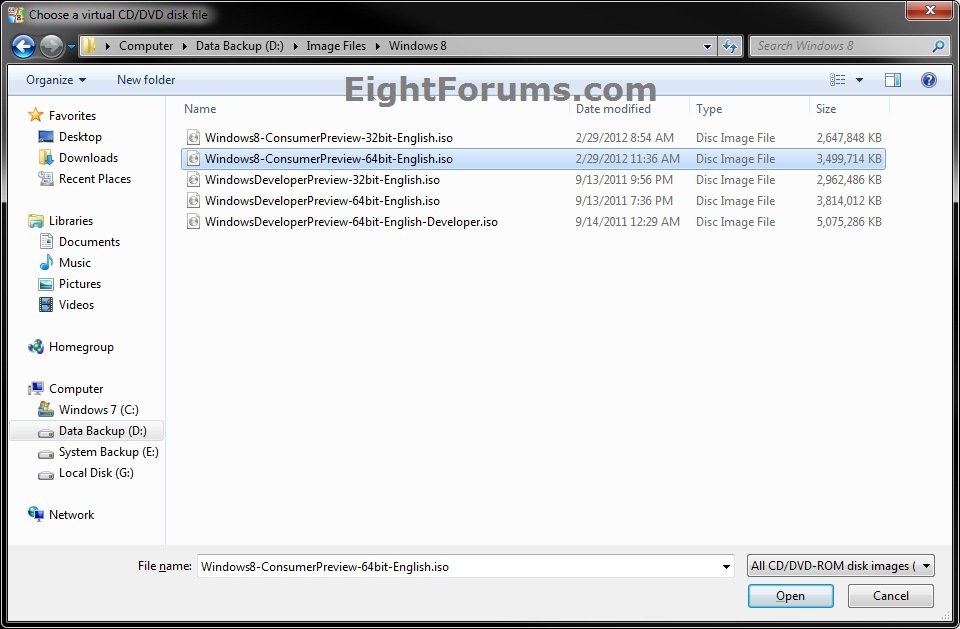Click the Open button
The width and height of the screenshot is (960, 629).
(x=790, y=596)
